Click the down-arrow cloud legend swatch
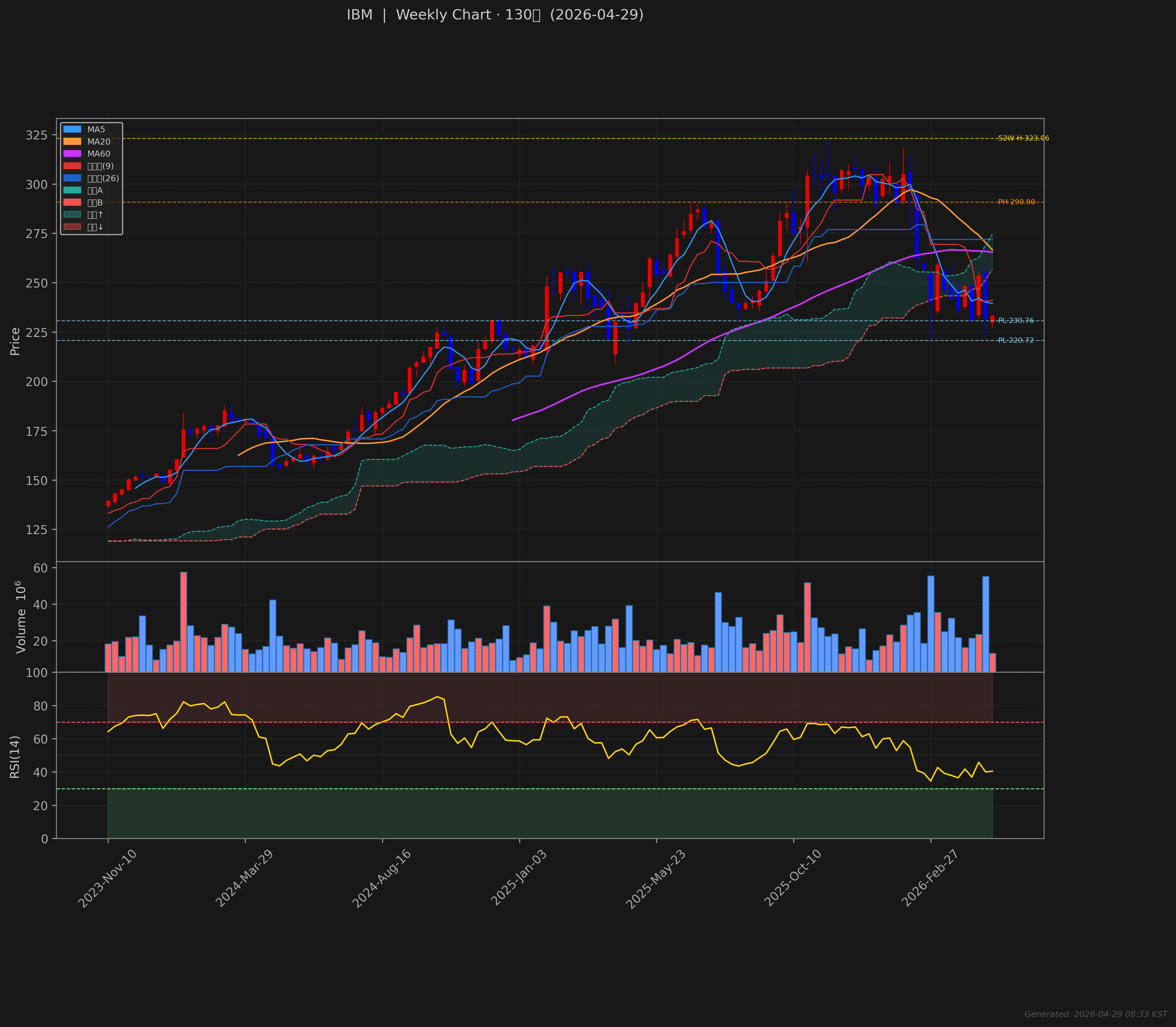This screenshot has width=1176, height=1027. pyautogui.click(x=72, y=227)
